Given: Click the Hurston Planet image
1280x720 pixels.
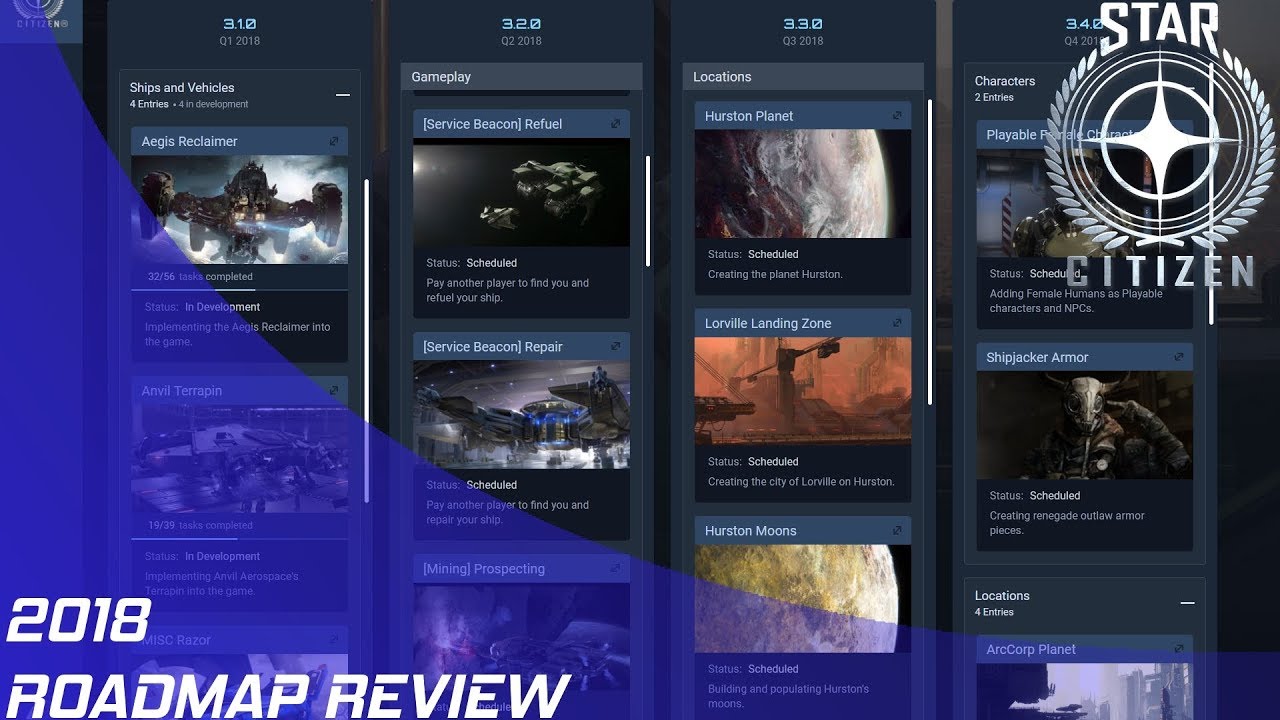Looking at the screenshot, I should point(803,183).
